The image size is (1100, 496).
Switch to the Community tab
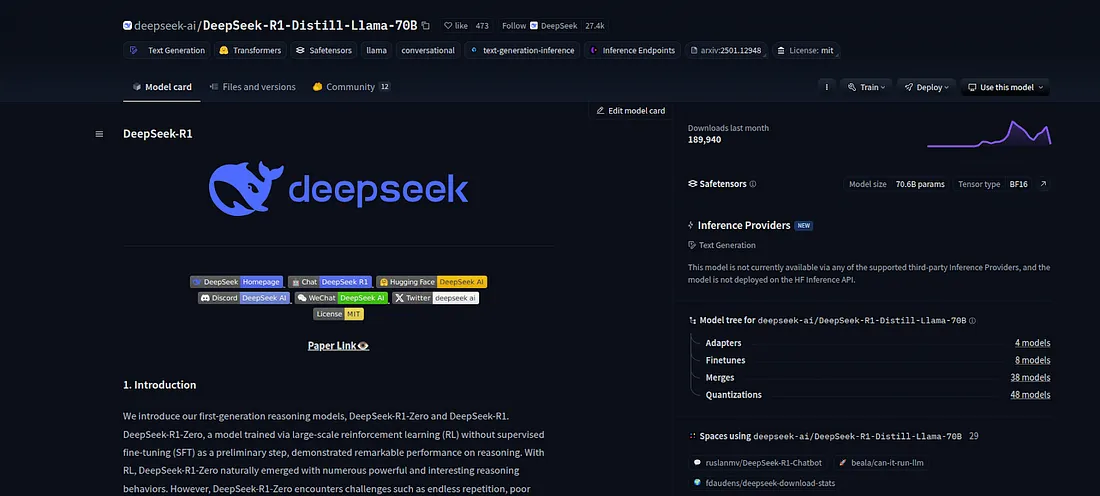pos(351,87)
